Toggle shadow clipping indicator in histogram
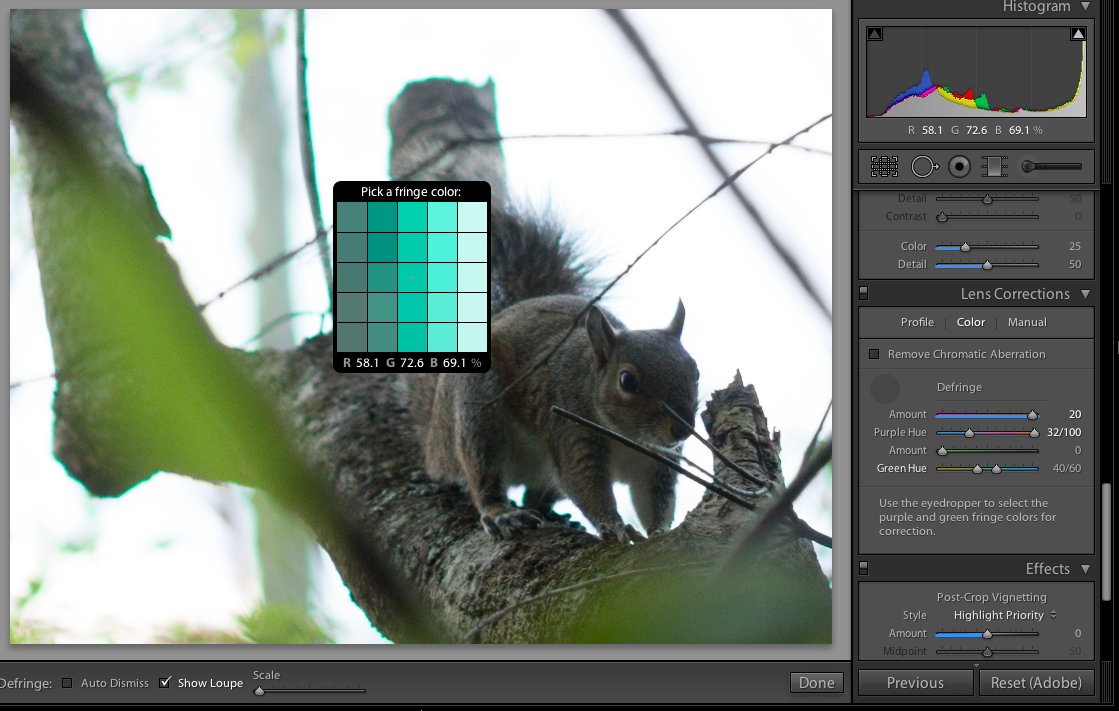The height and width of the screenshot is (711, 1119). pyautogui.click(x=875, y=34)
